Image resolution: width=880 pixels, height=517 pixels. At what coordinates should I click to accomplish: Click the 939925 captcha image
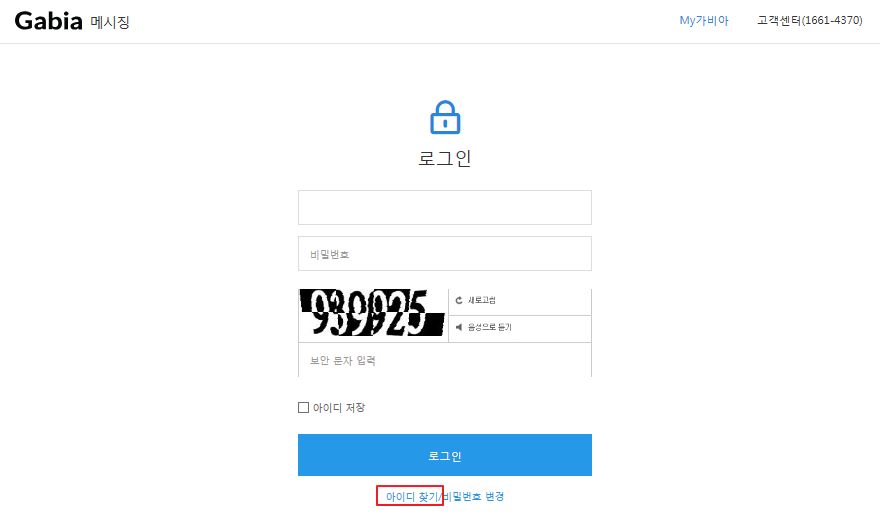tap(372, 313)
